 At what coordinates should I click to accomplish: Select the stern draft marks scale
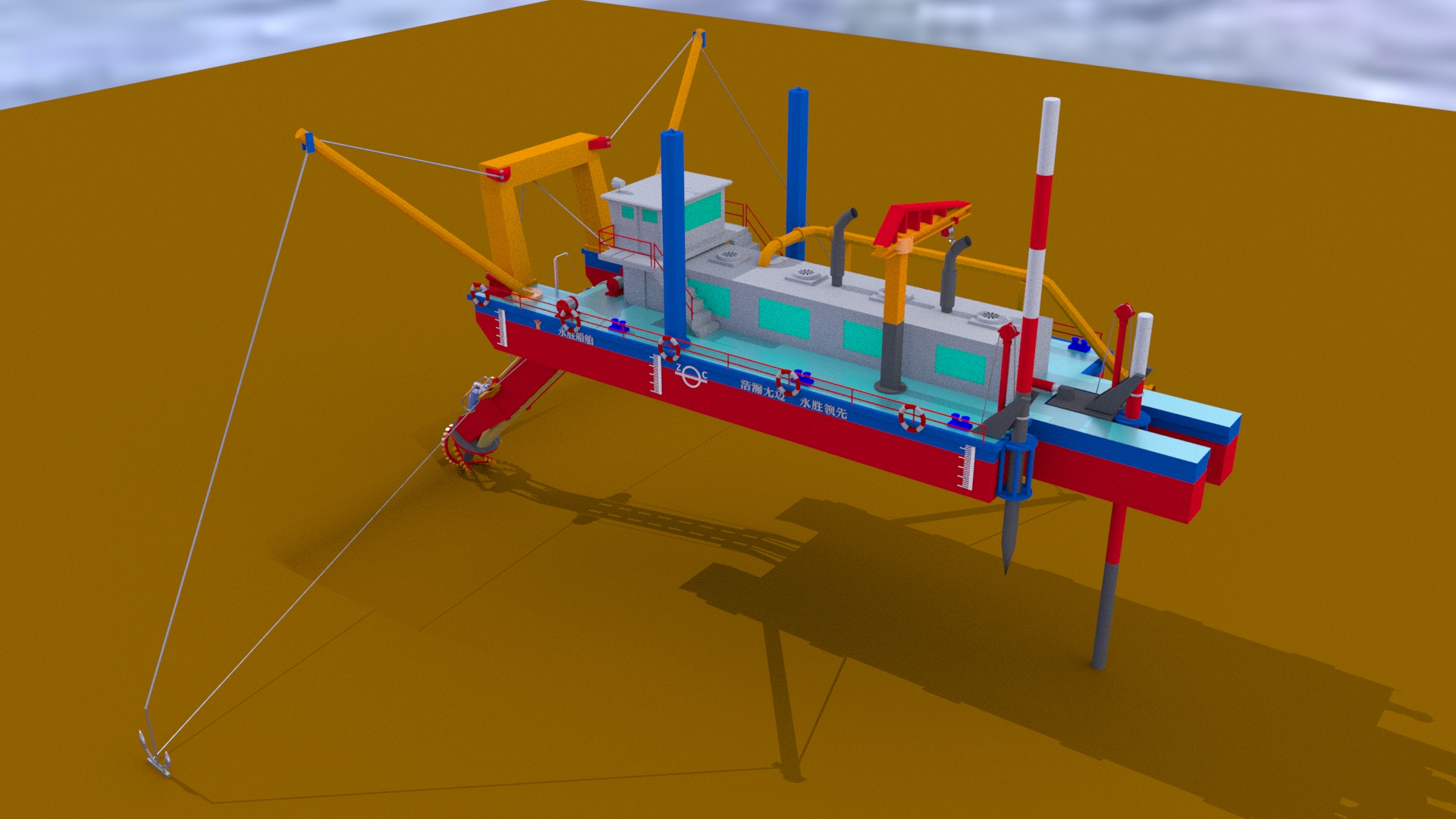tap(966, 466)
